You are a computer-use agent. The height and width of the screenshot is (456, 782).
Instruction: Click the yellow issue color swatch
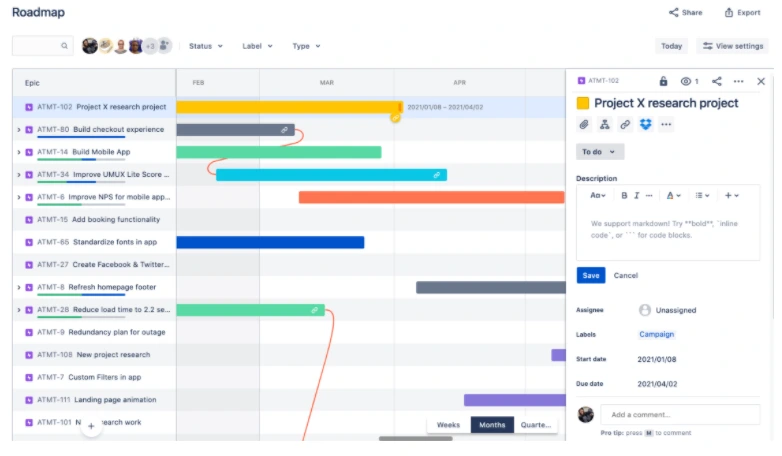point(583,103)
